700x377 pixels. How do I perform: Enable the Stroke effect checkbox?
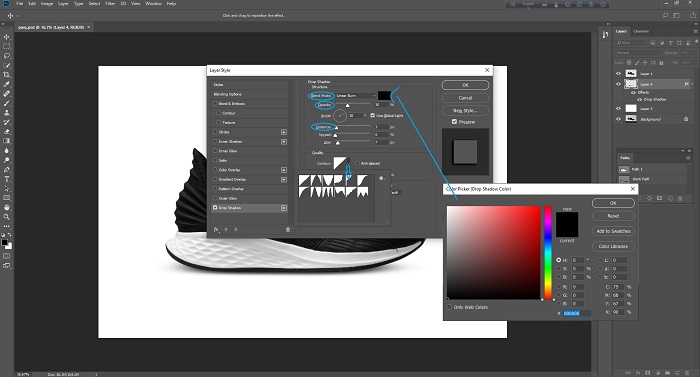click(x=215, y=132)
